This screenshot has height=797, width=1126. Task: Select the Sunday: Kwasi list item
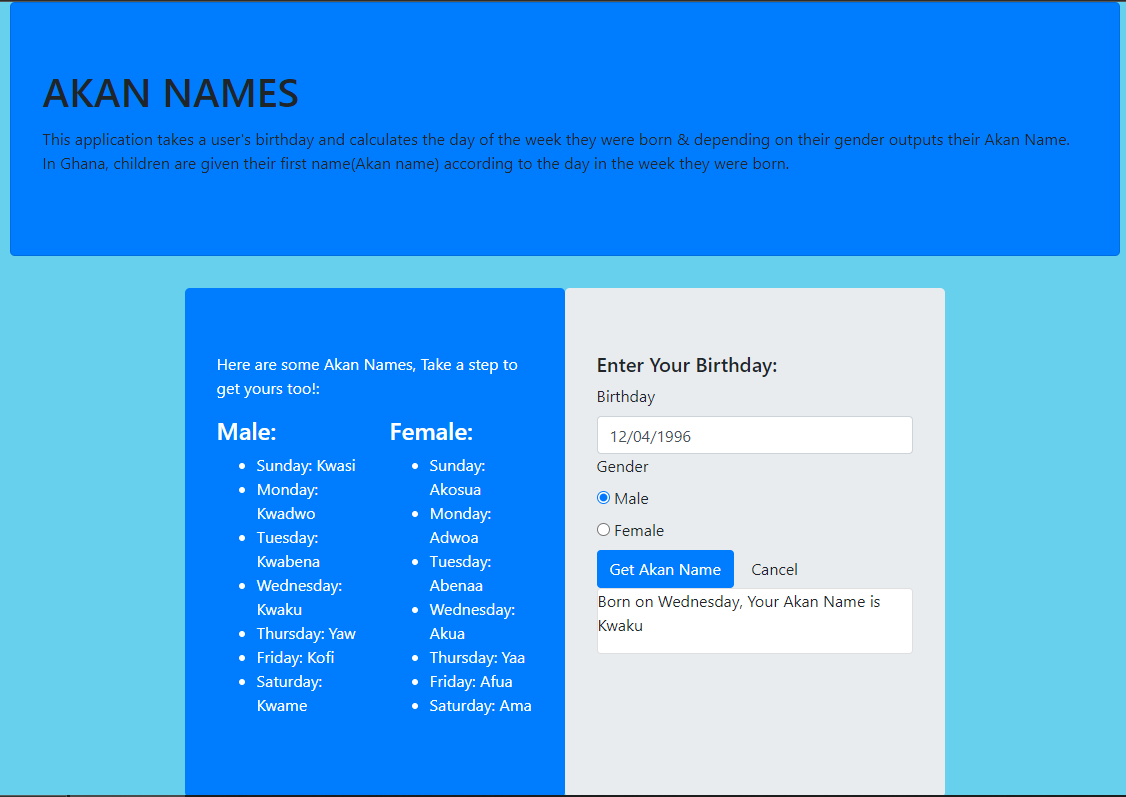[306, 466]
